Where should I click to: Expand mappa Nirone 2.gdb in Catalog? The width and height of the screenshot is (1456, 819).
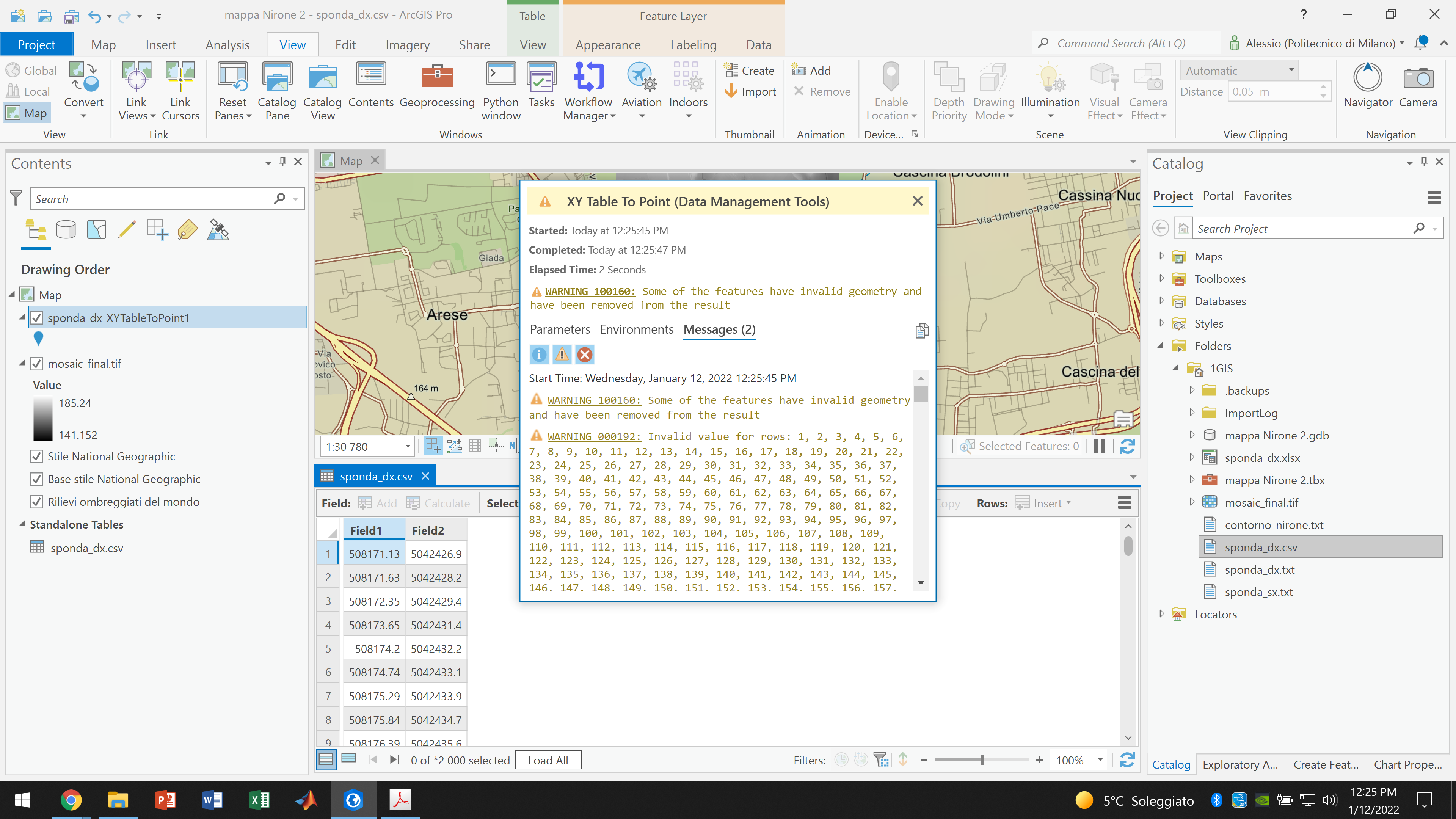point(1191,435)
